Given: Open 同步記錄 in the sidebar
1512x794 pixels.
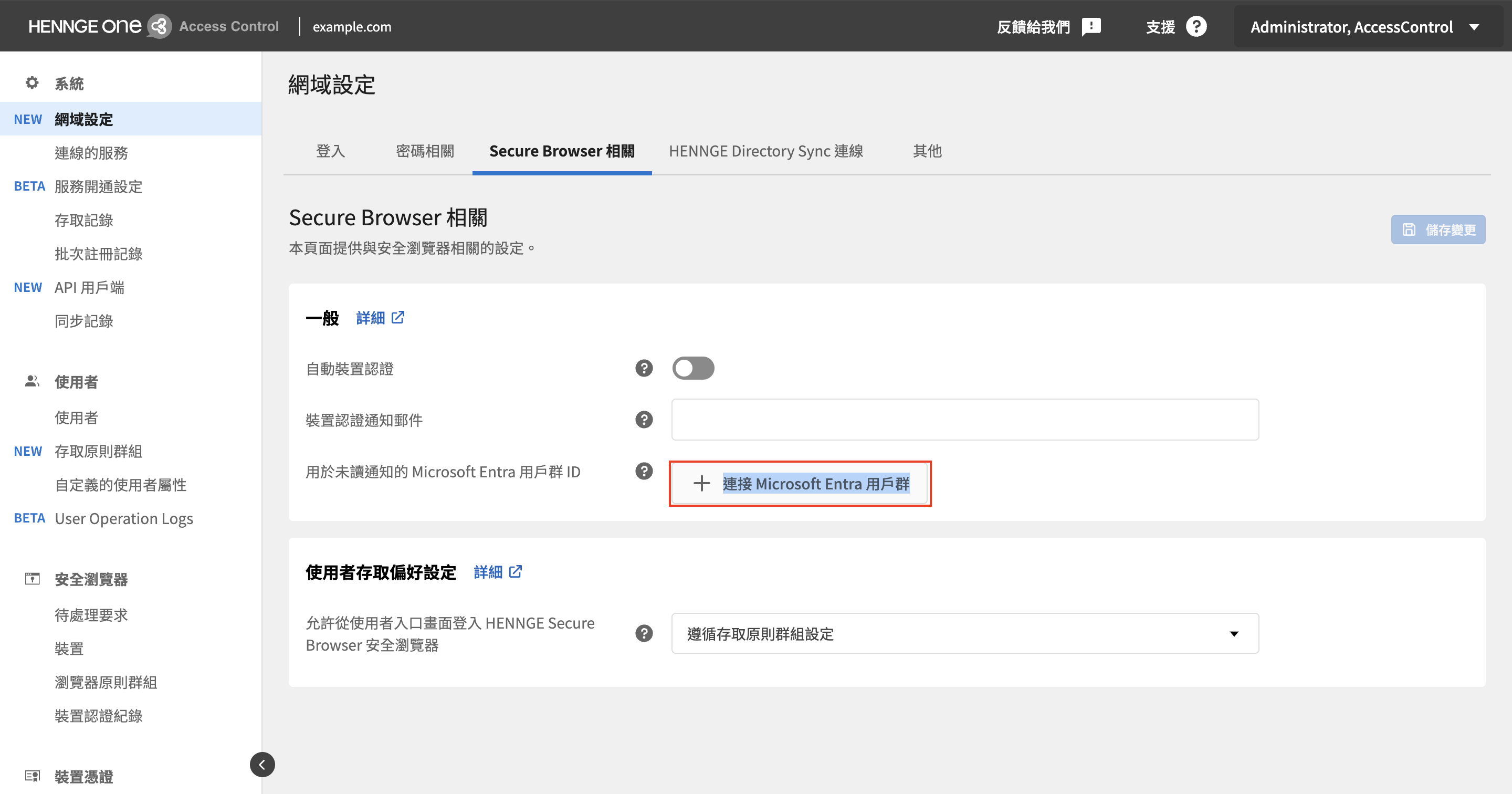Looking at the screenshot, I should tap(84, 321).
